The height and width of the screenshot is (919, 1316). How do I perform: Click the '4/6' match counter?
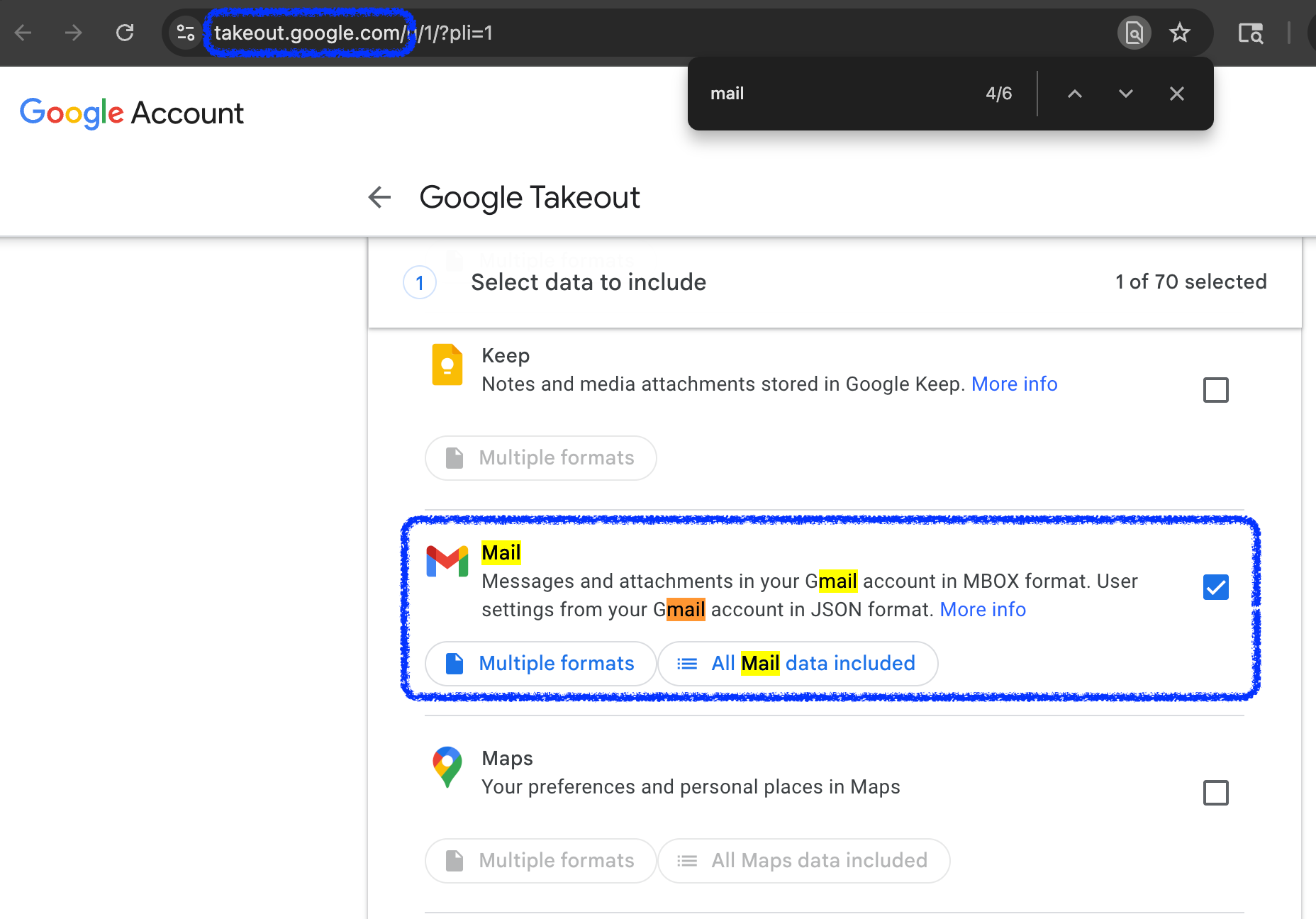pos(999,94)
